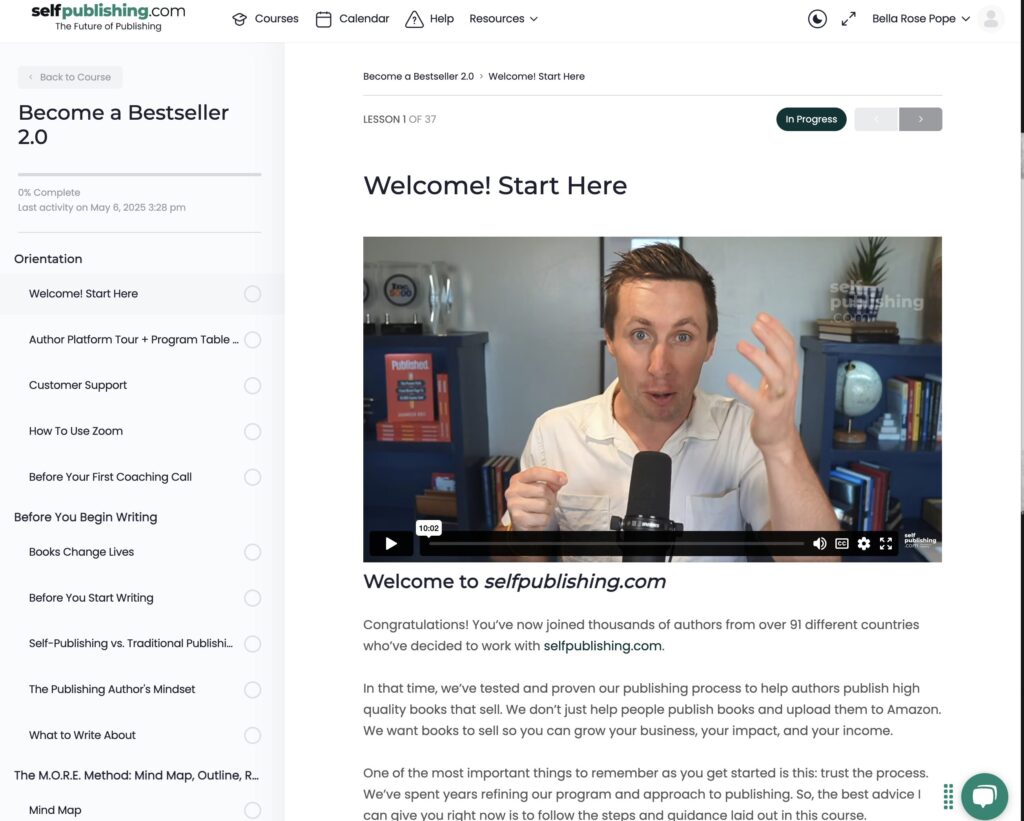Open the Books Change Lives lesson

(x=82, y=552)
